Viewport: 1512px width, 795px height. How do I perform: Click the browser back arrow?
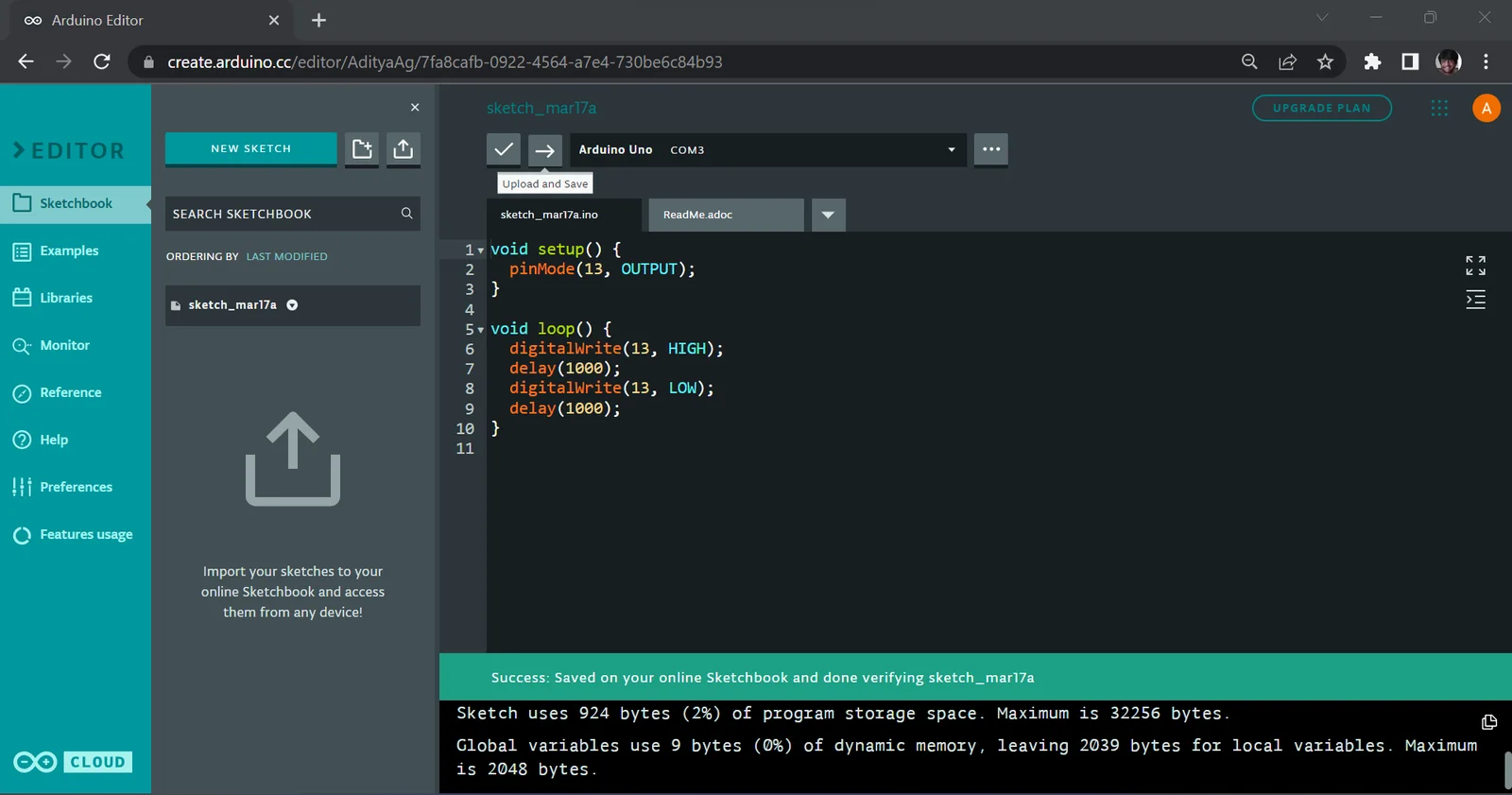tap(26, 61)
